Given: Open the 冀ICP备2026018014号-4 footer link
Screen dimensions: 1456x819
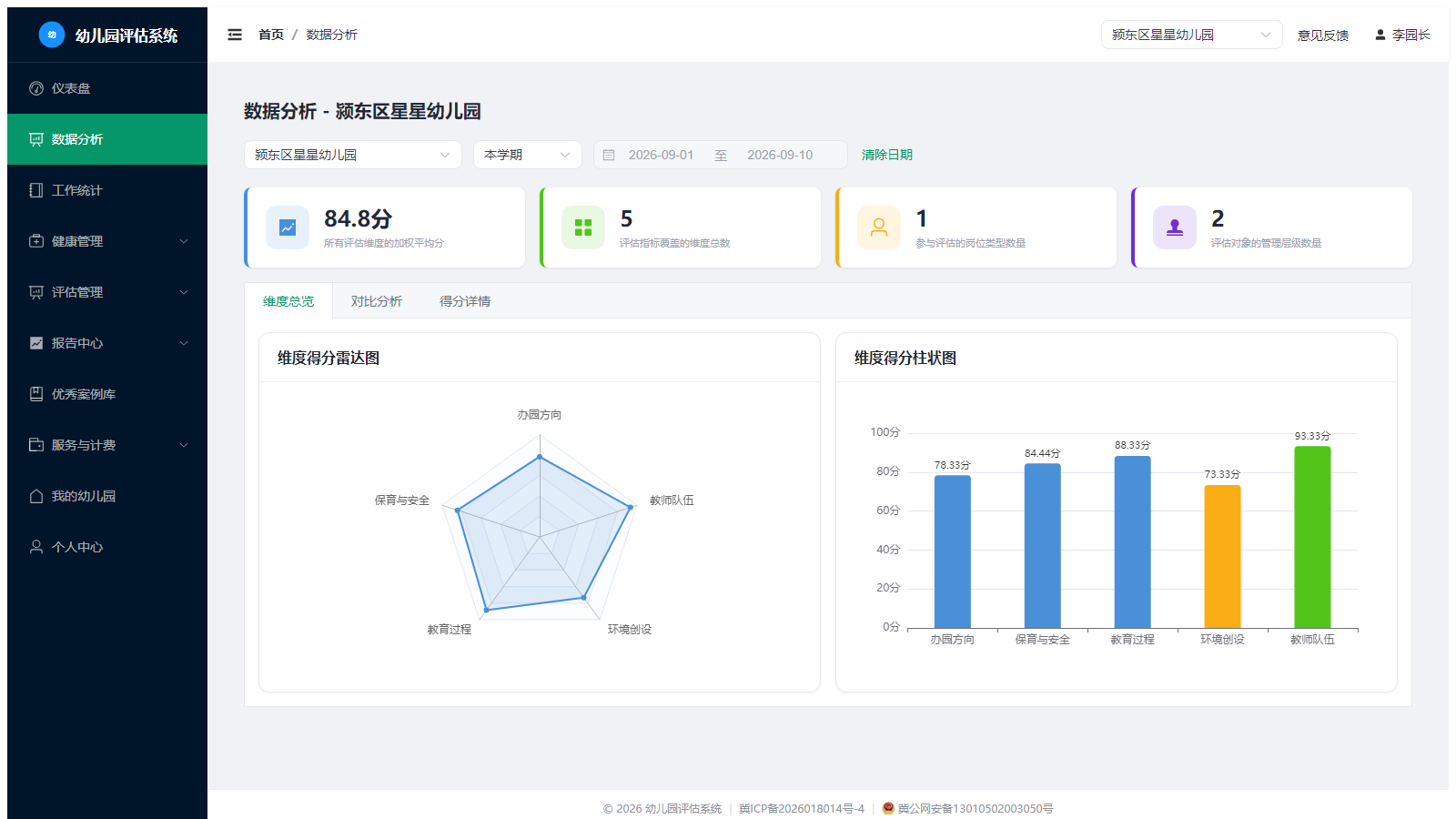Looking at the screenshot, I should coord(802,808).
